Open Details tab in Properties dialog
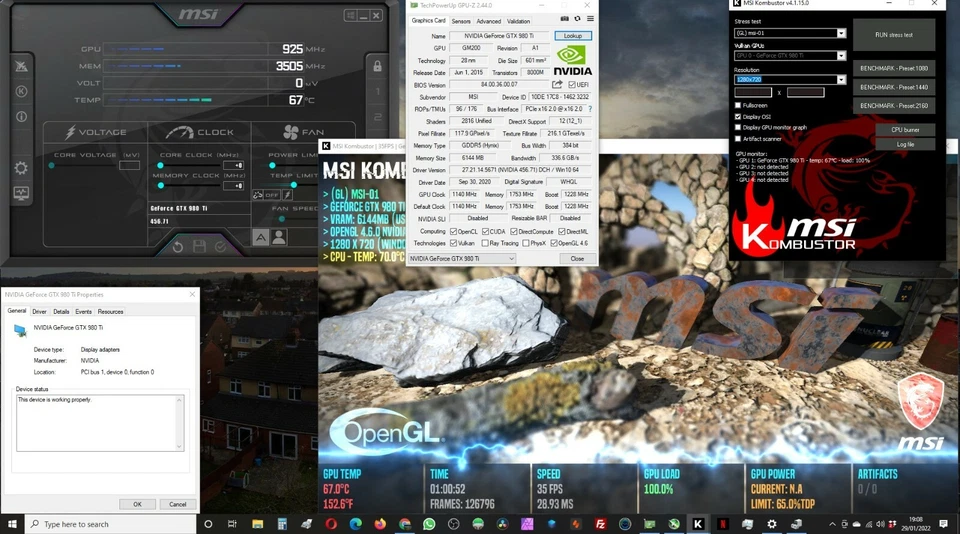The image size is (960, 534). click(61, 312)
